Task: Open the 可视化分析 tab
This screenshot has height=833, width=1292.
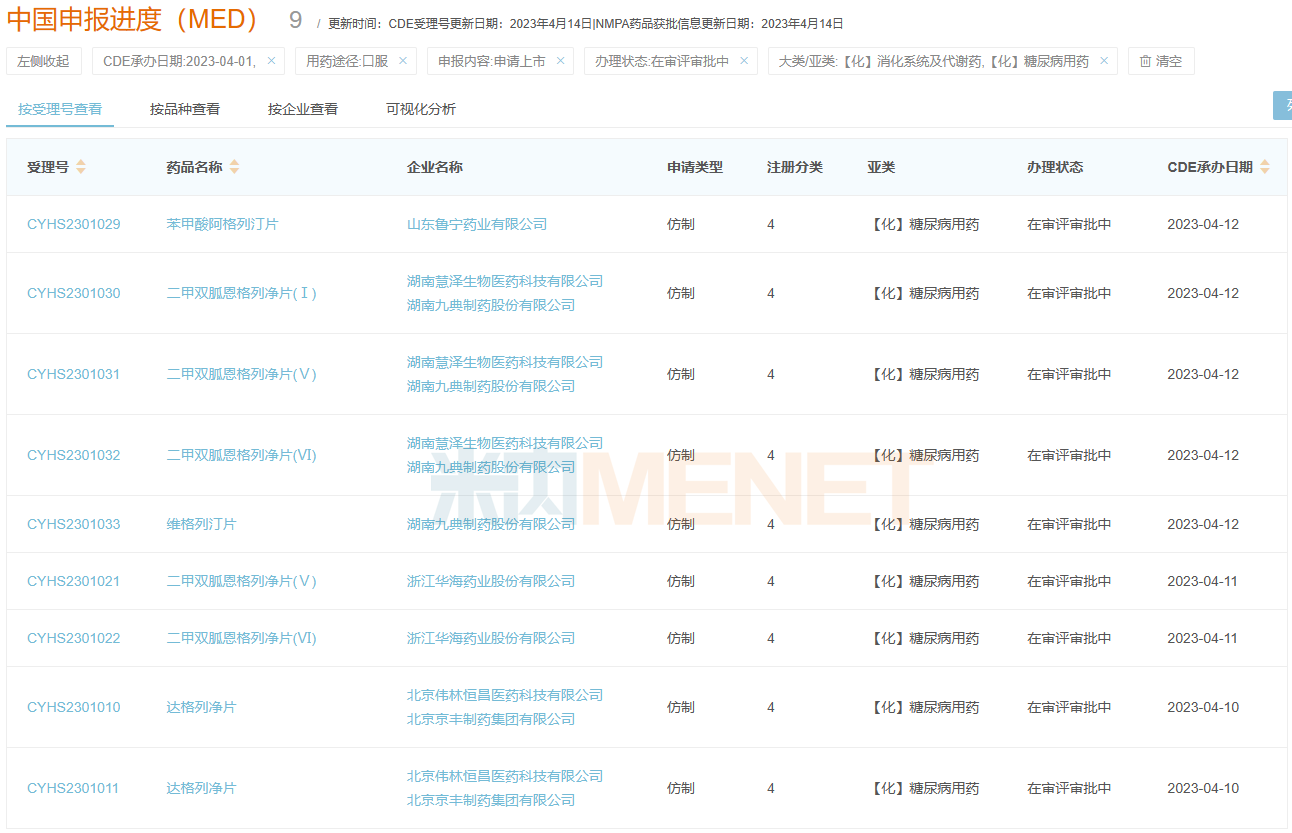Action: point(421,109)
